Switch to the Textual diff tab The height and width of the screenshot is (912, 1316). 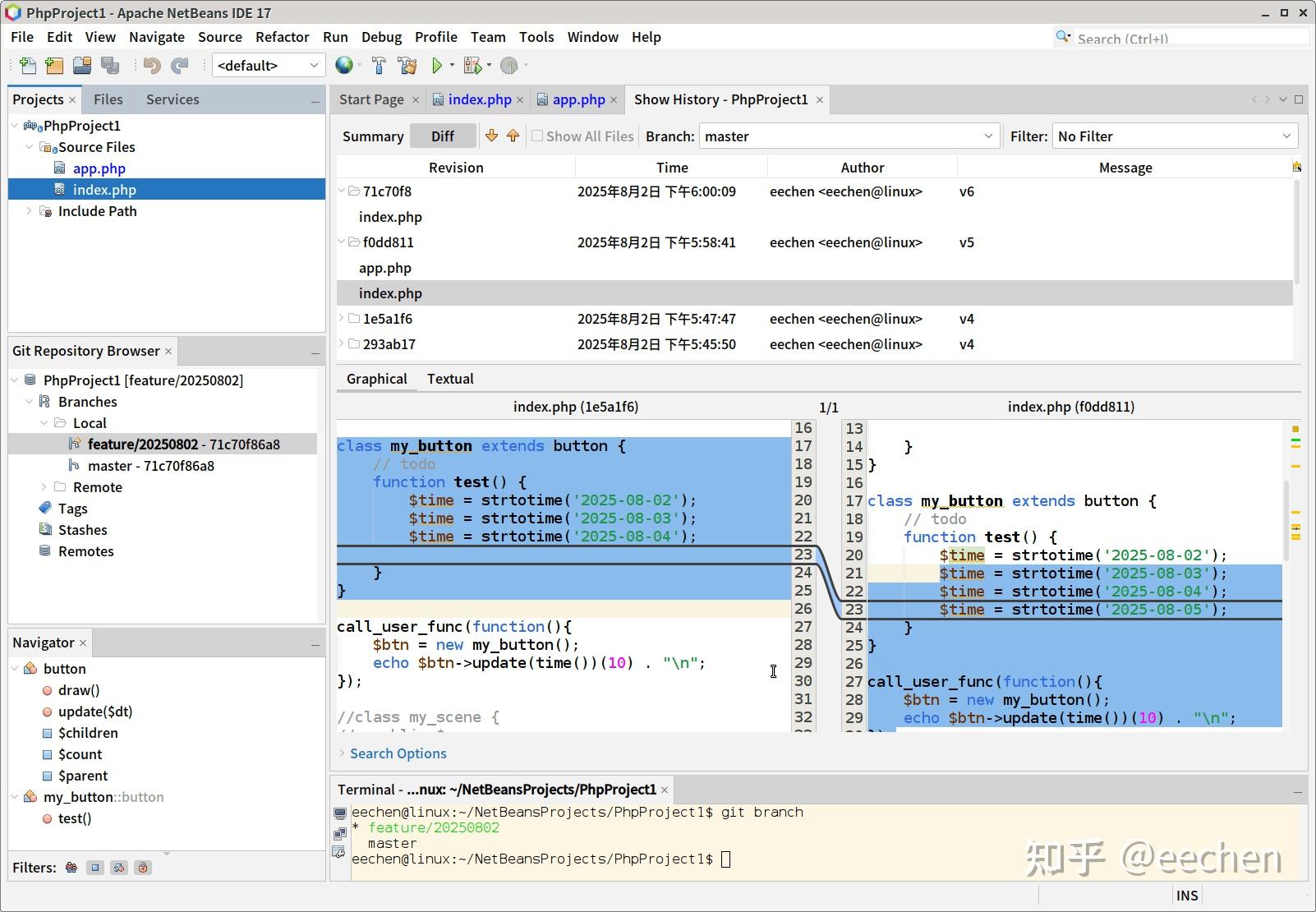click(450, 379)
